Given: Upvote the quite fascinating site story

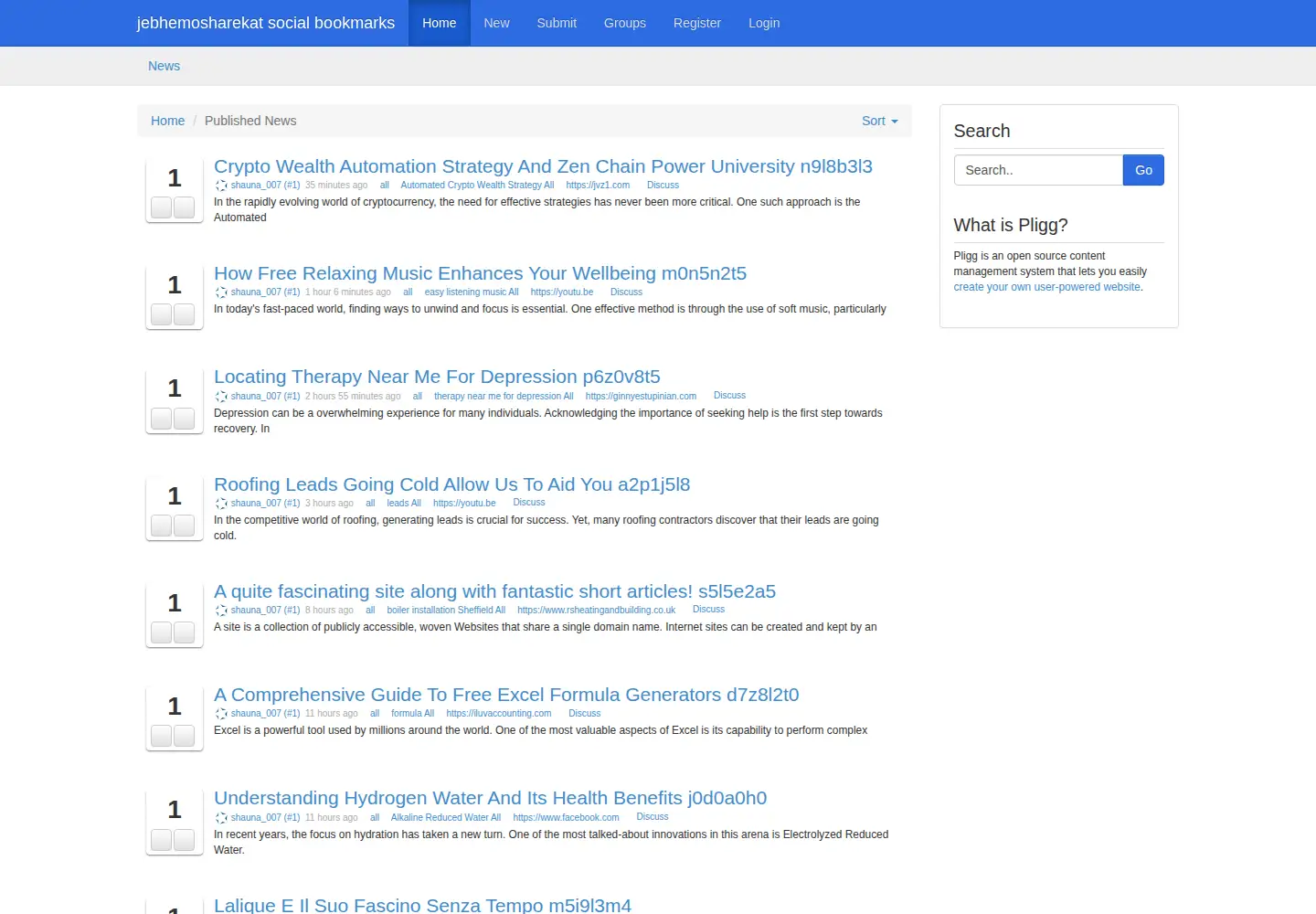Looking at the screenshot, I should (161, 632).
